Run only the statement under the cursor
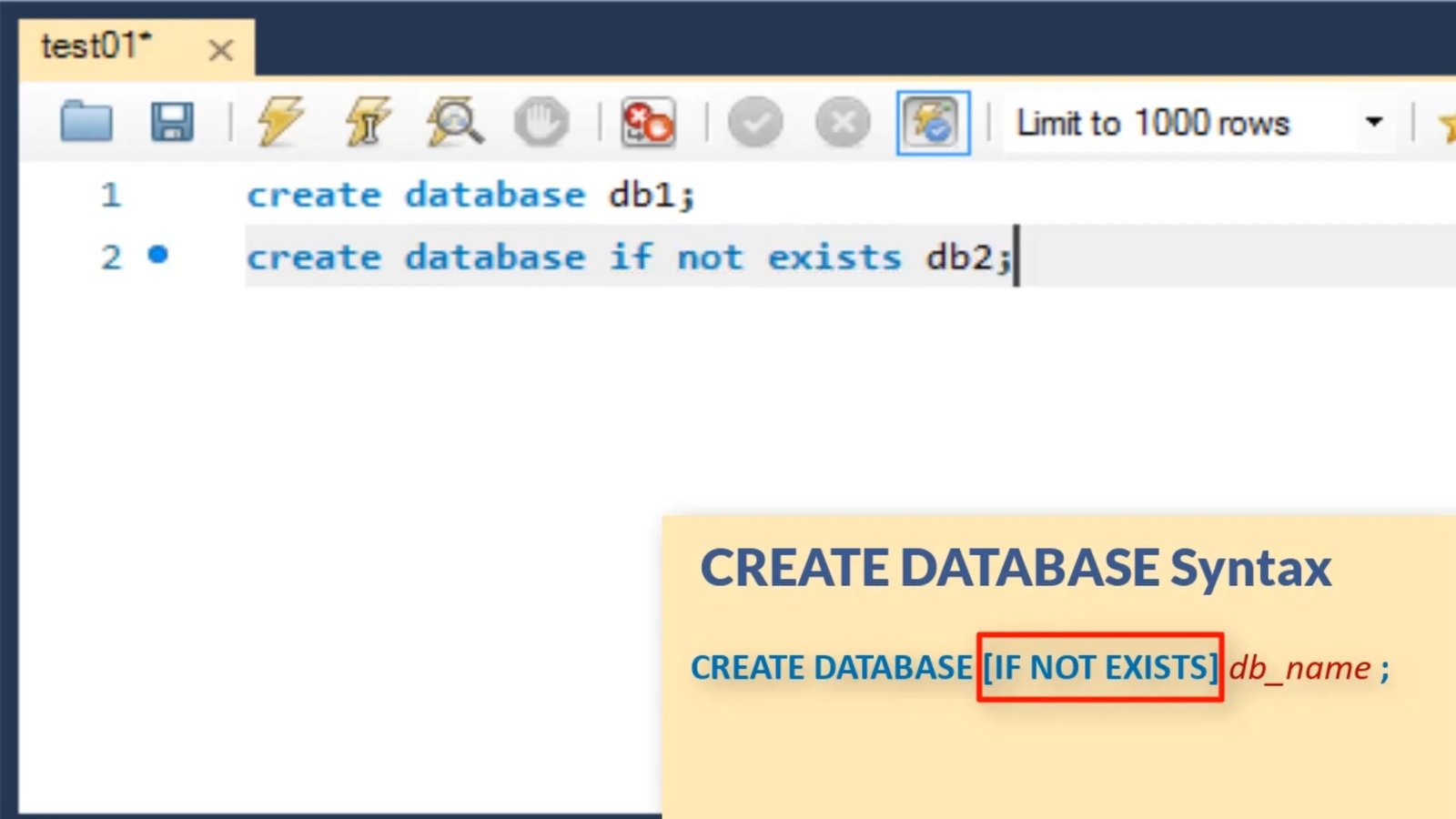1456x819 pixels. point(366,122)
